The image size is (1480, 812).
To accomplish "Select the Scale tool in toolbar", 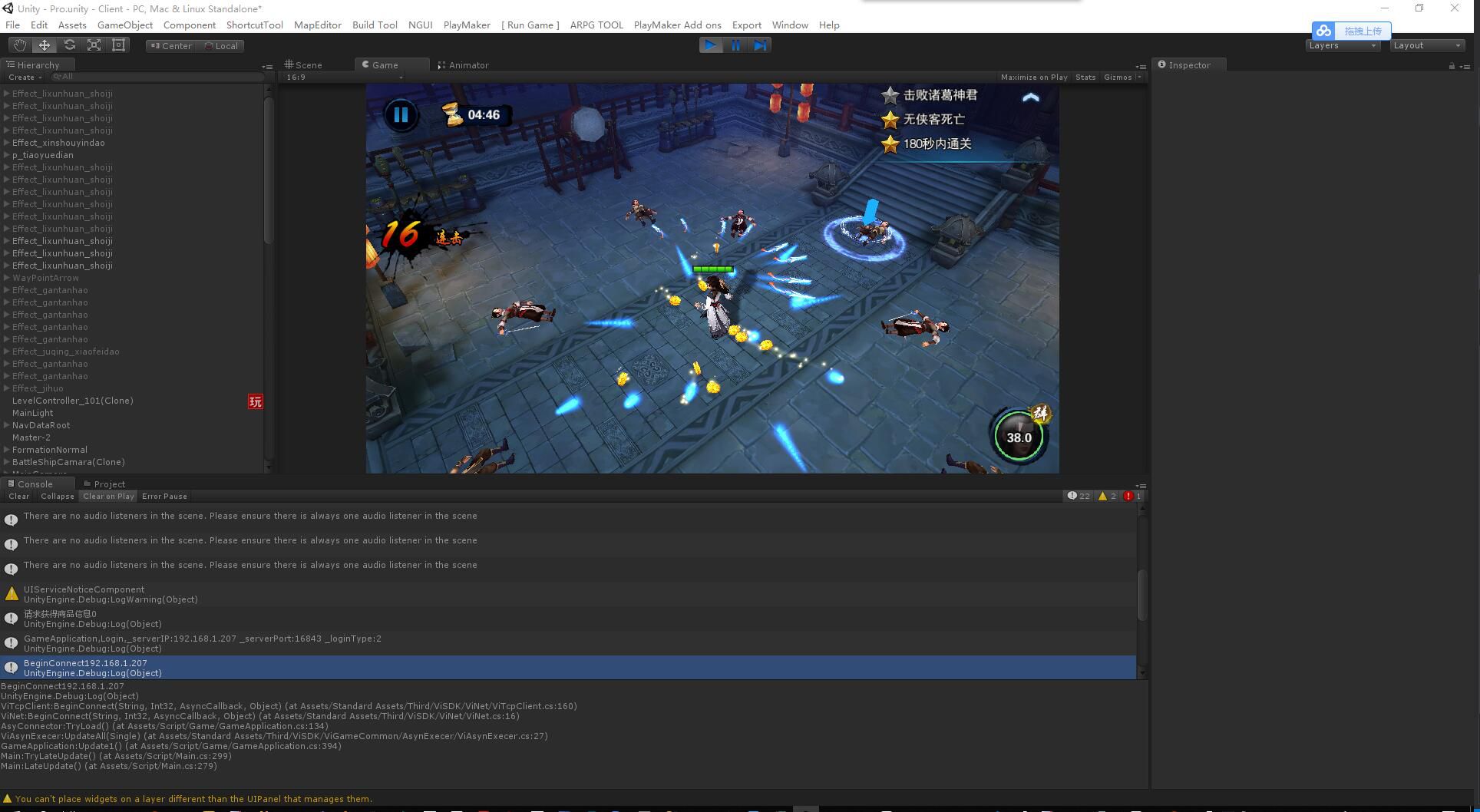I will [x=94, y=45].
